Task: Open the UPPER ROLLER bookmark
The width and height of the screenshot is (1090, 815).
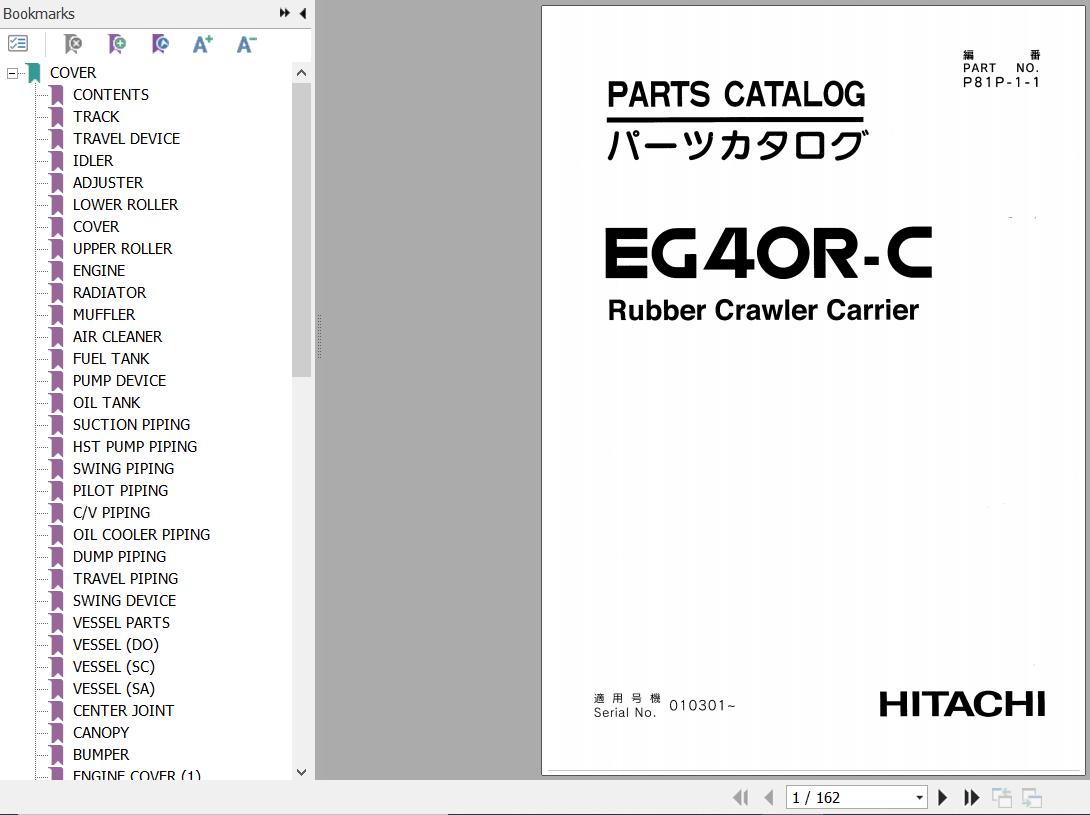Action: [x=122, y=249]
